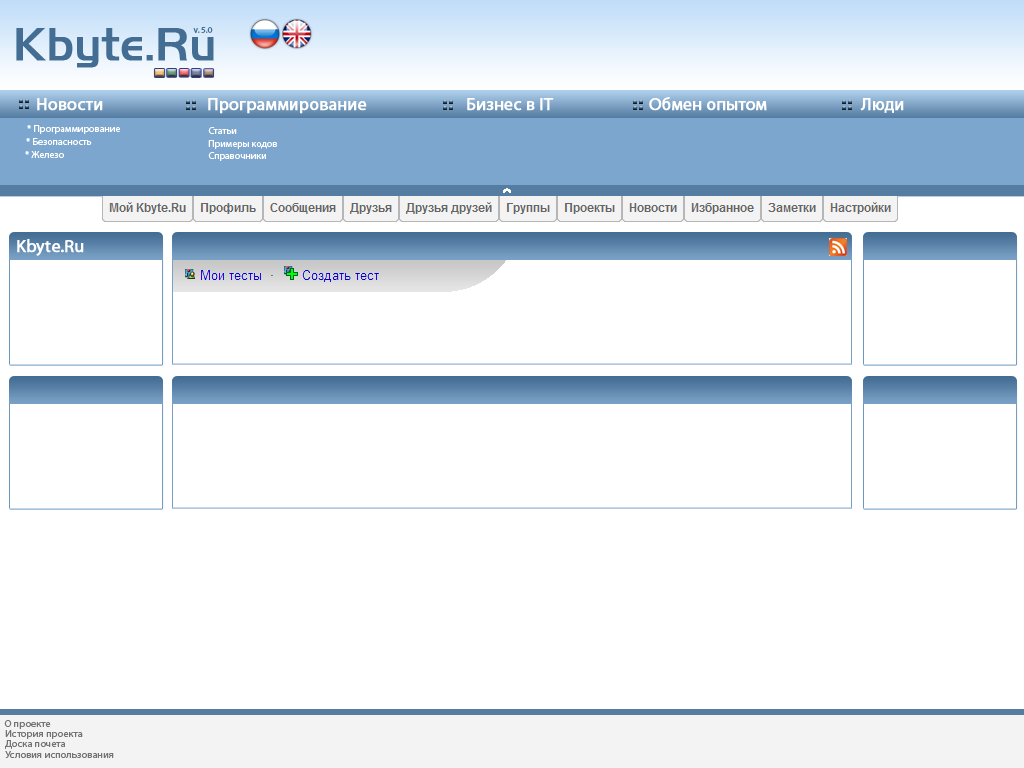The height and width of the screenshot is (768, 1024).
Task: Select the Заметки tab
Action: (792, 208)
